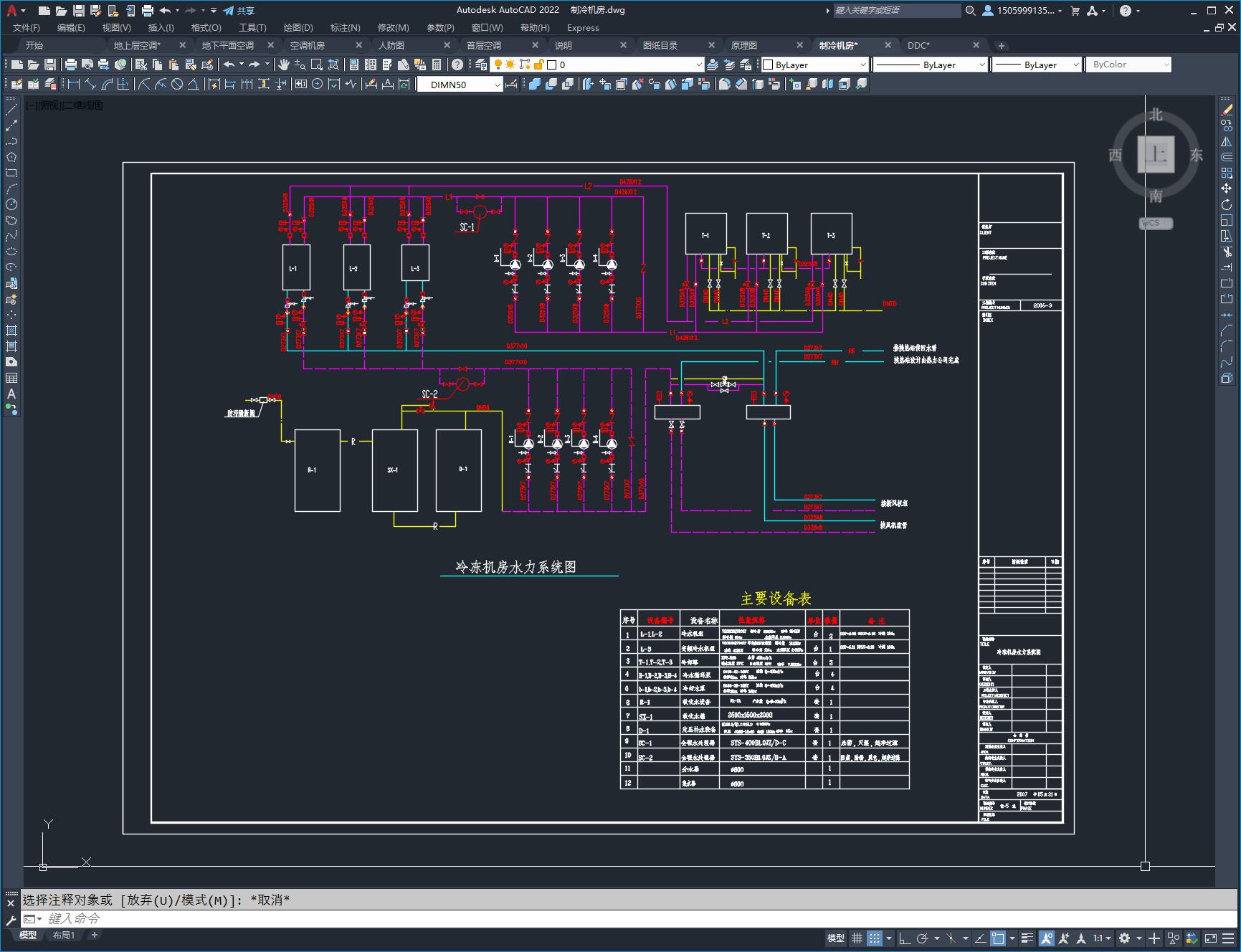Open the layer selection dropdown
This screenshot has height=952, width=1241.
698,65
